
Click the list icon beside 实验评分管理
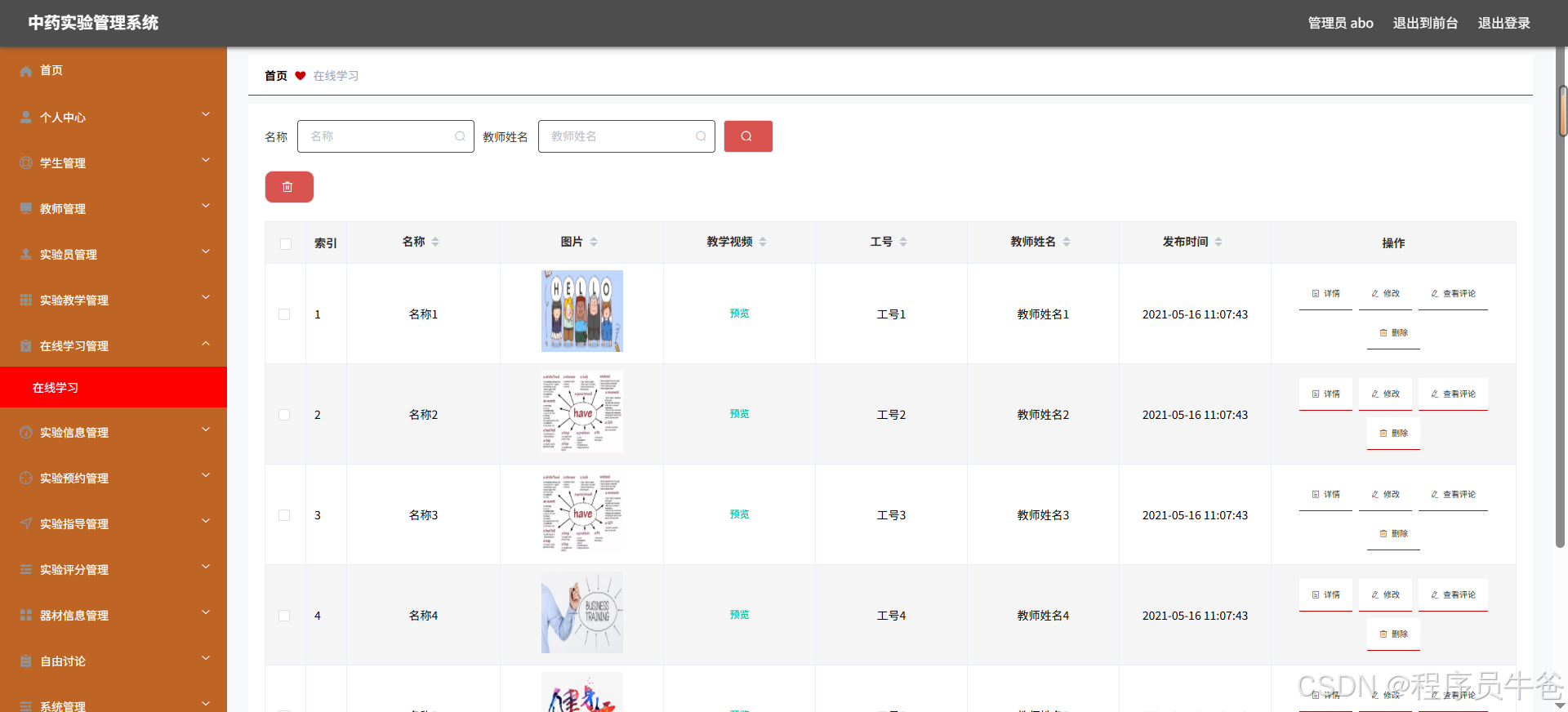(26, 569)
